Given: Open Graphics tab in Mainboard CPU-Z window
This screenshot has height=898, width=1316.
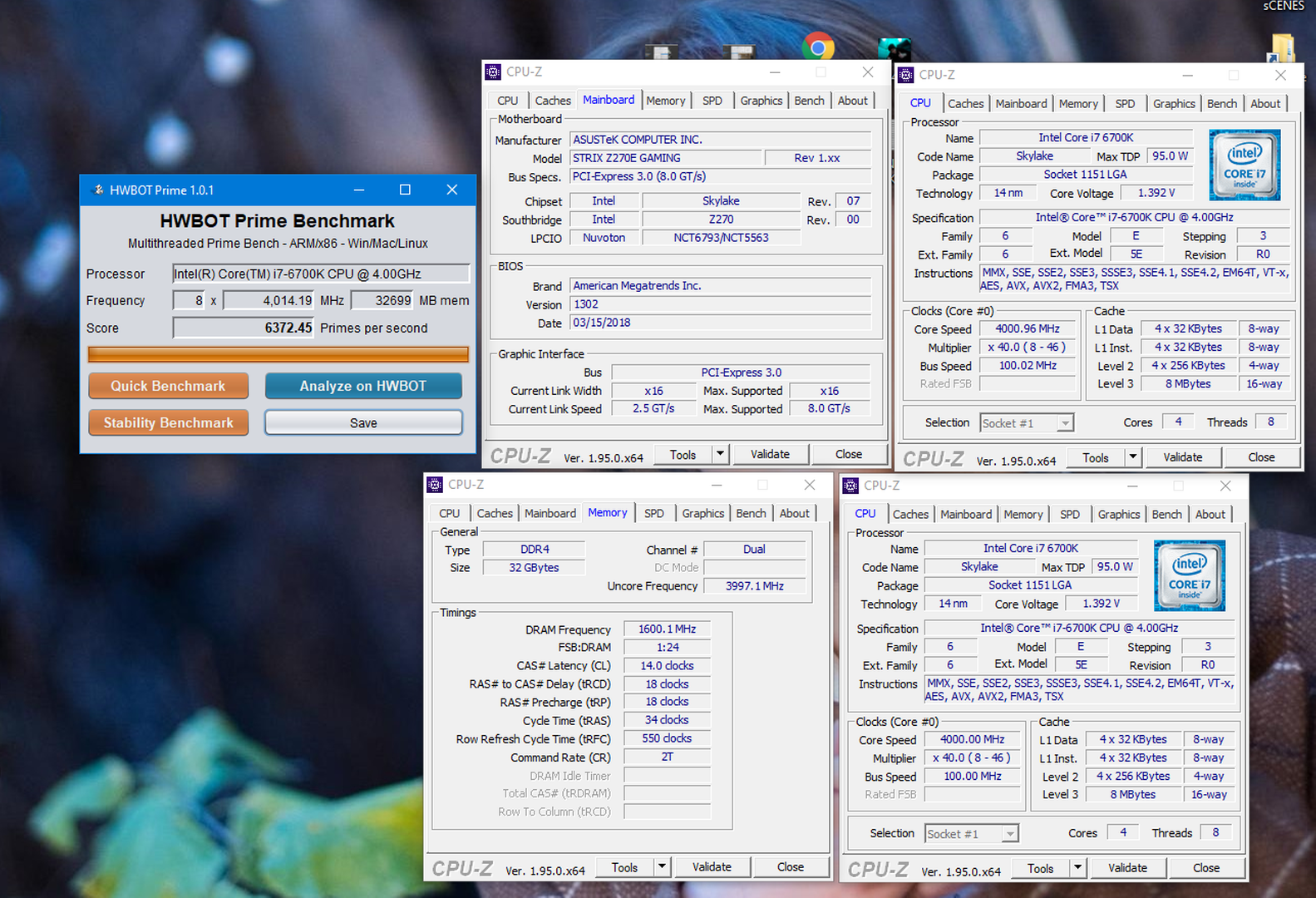Looking at the screenshot, I should point(762,101).
